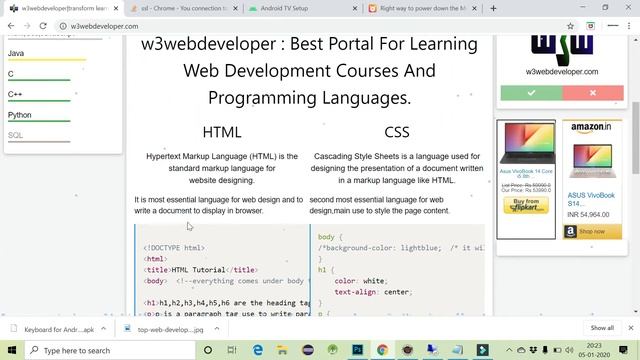Close the Right way to power down tab
Viewport: 640px width, 360px height.
(x=474, y=8)
